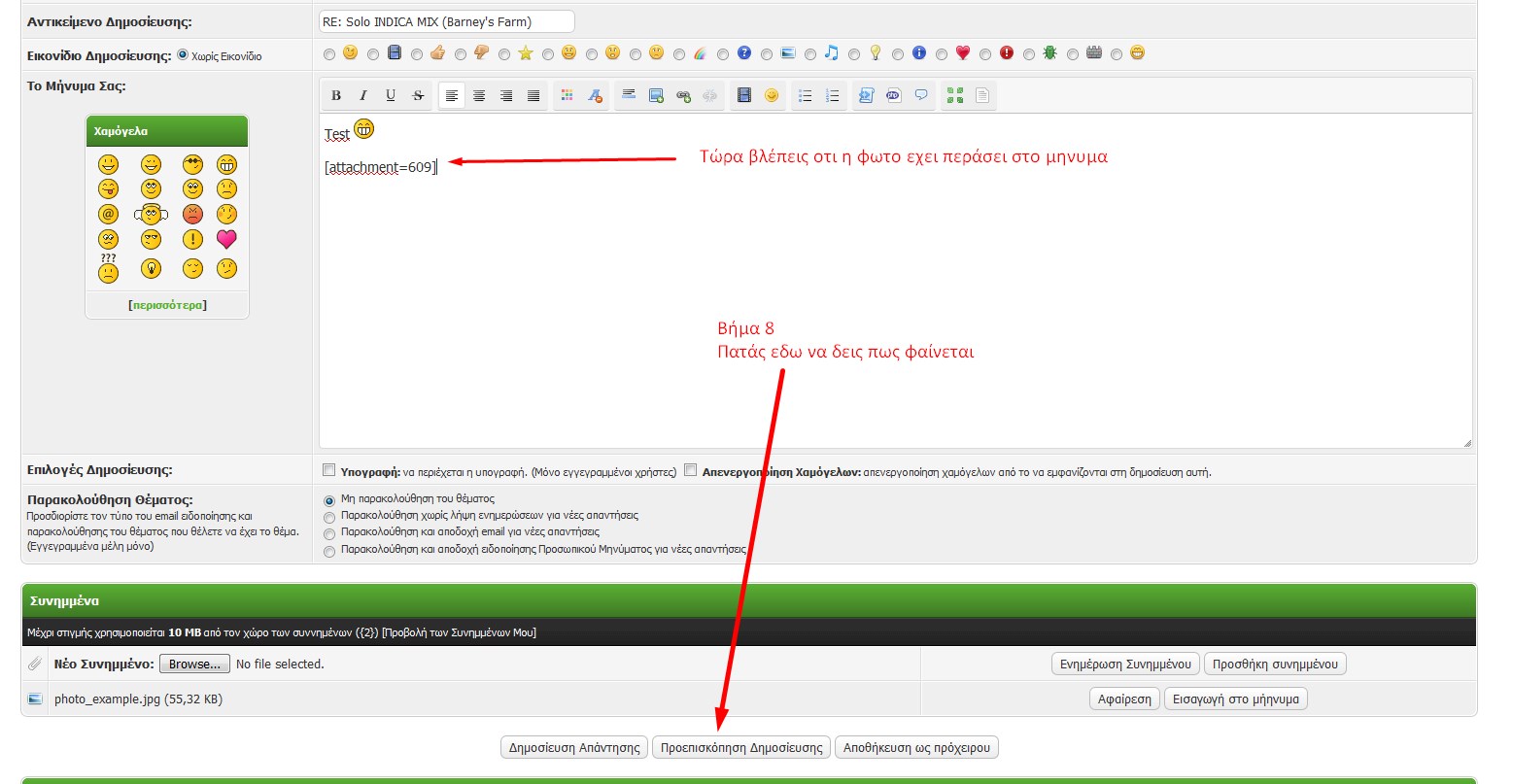Screen dimensions: 1513x784
Task: Insert the lightbulb smiley from Χαμόγελα panel
Action: (151, 268)
